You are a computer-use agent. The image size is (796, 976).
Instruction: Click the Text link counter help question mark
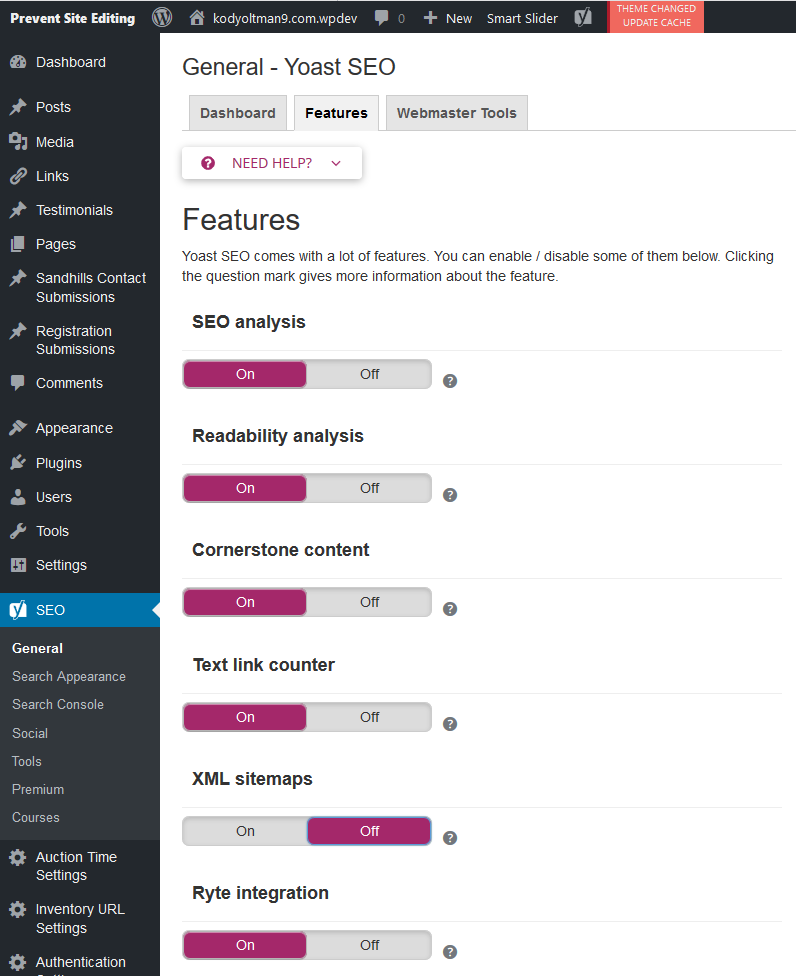click(x=450, y=724)
